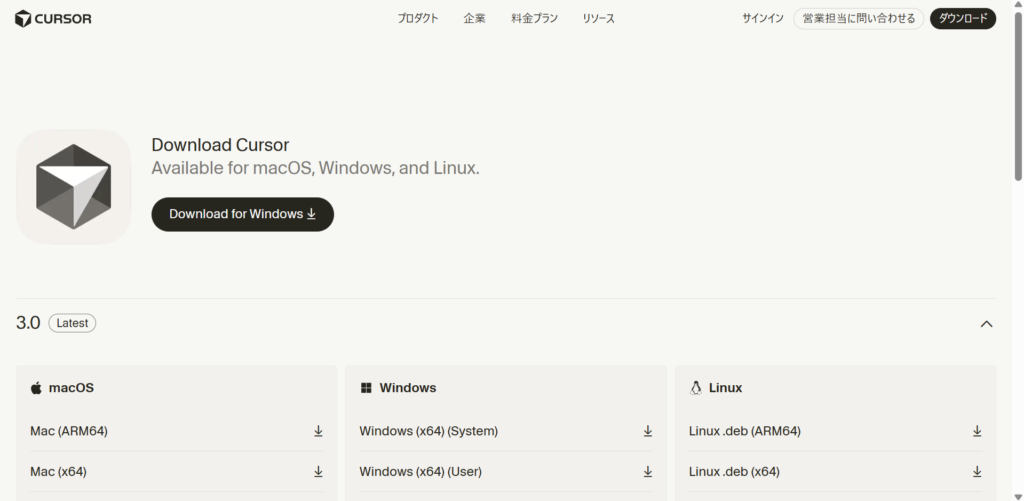Image resolution: width=1024 pixels, height=501 pixels.
Task: Download Windows (x64) (User) via its arrow icon
Action: point(647,471)
